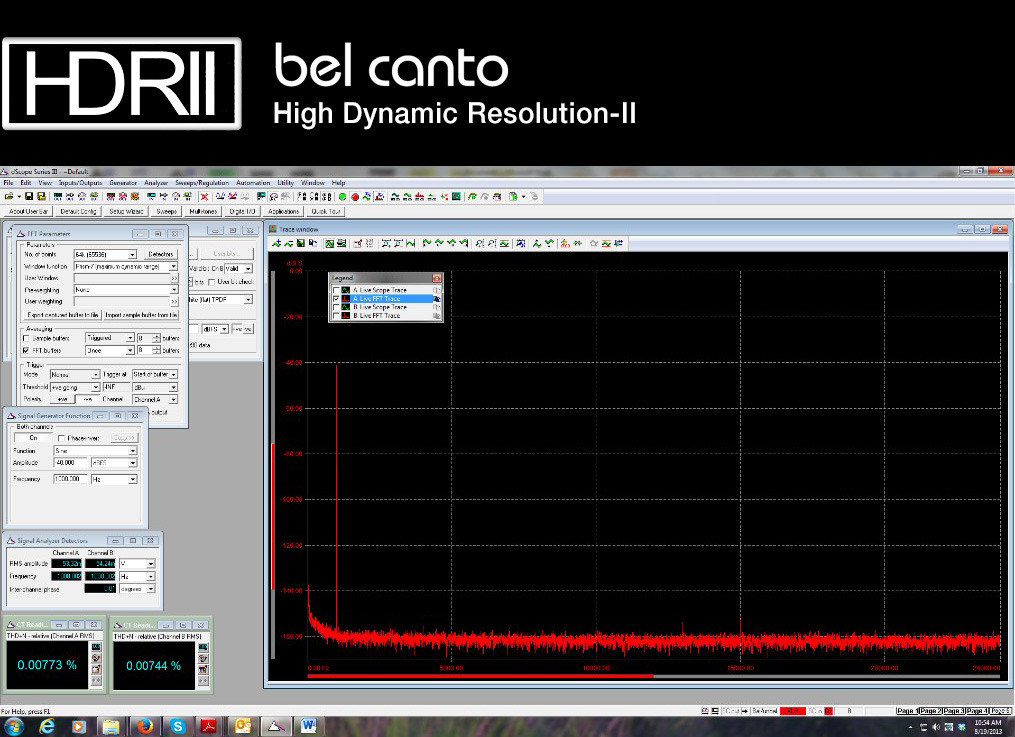Uncheck the FFT buffers averaging checkbox
The height and width of the screenshot is (737, 1015).
point(27,350)
